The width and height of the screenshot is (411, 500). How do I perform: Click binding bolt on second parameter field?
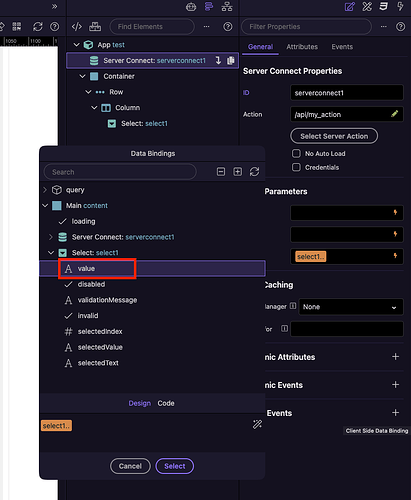(x=395, y=234)
